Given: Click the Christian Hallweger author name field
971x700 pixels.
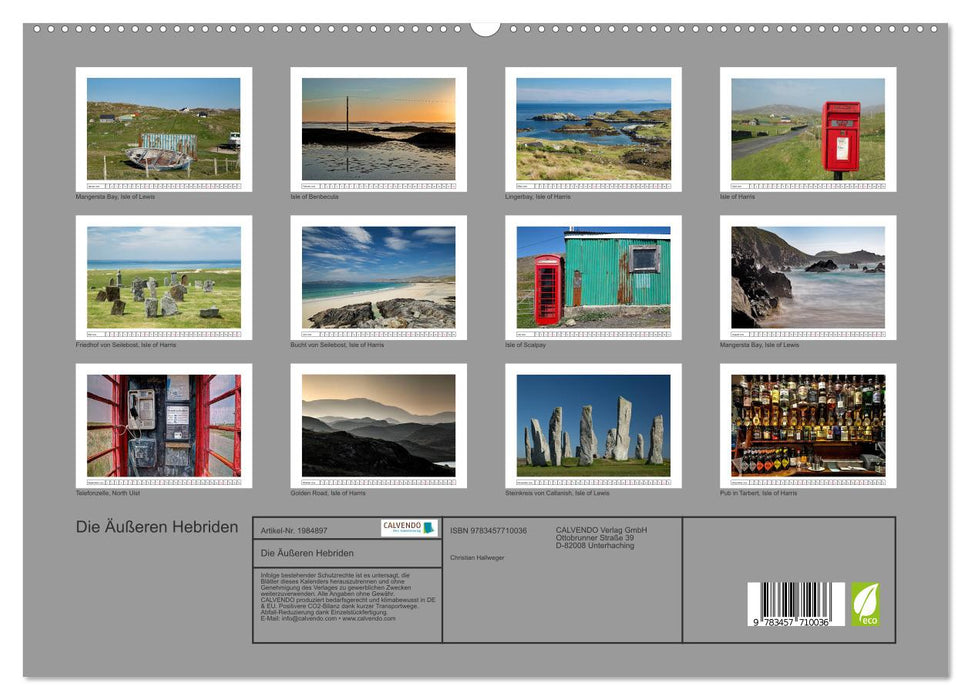Looking at the screenshot, I should 480,559.
